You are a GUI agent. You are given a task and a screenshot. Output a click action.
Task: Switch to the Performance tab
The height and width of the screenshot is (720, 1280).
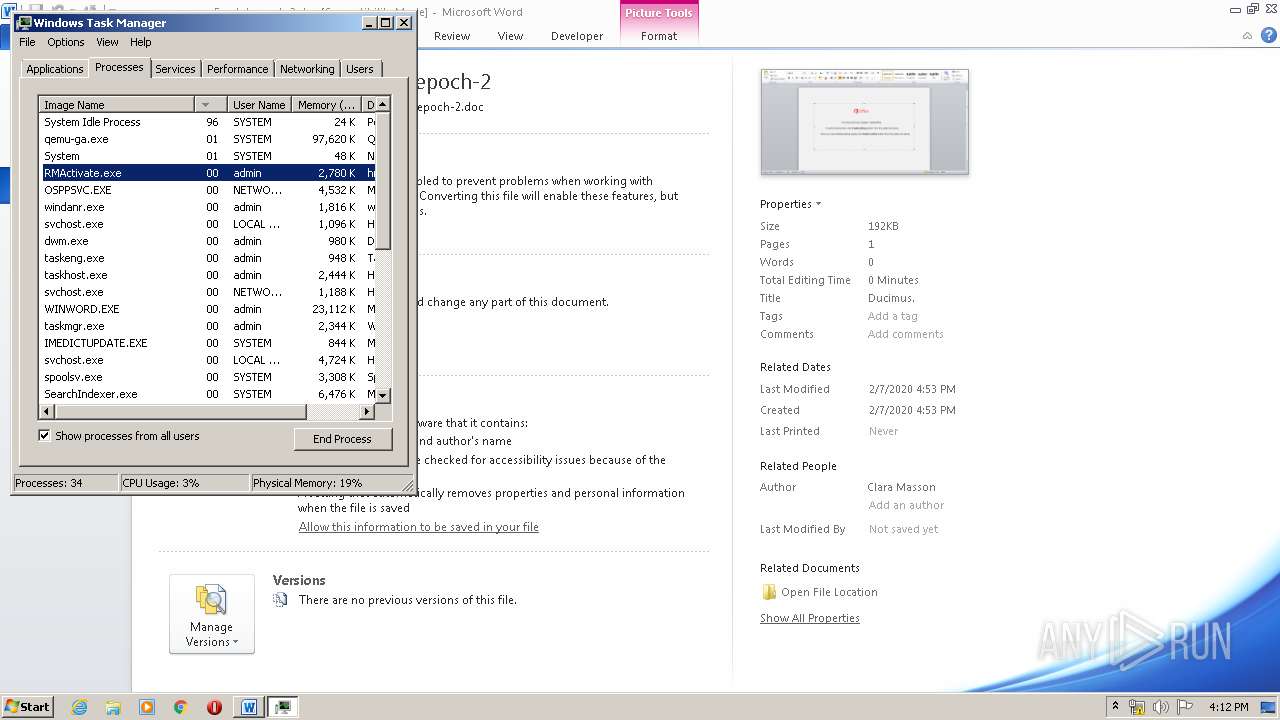click(237, 69)
